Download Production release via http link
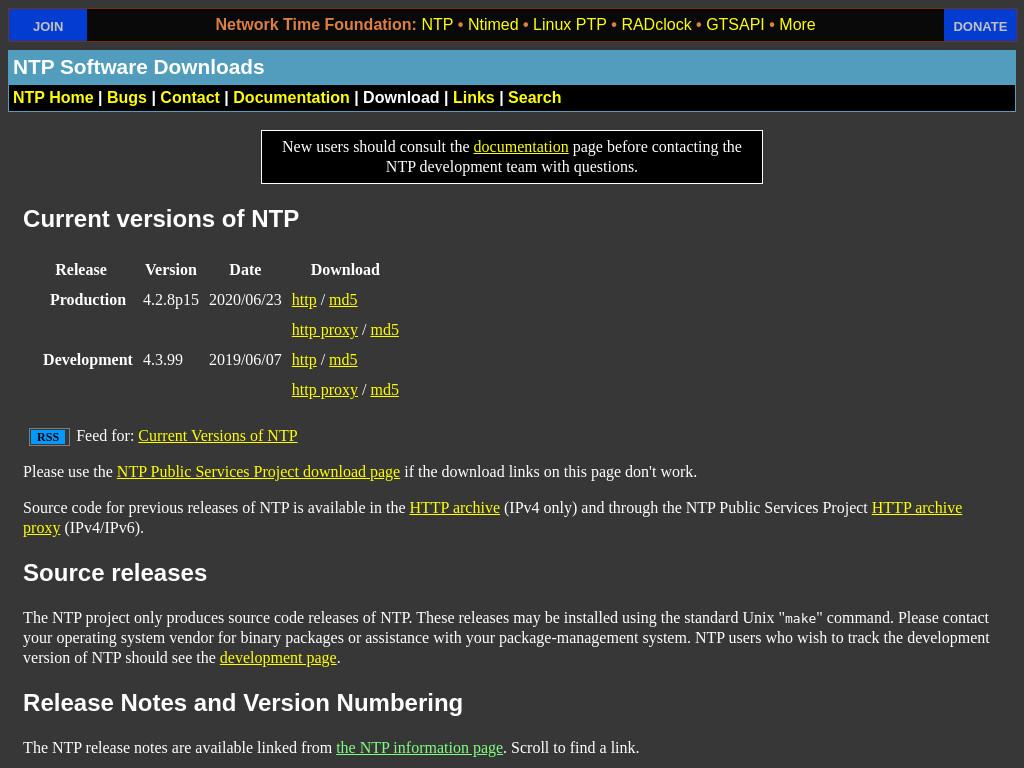The image size is (1024, 768). [x=304, y=300]
